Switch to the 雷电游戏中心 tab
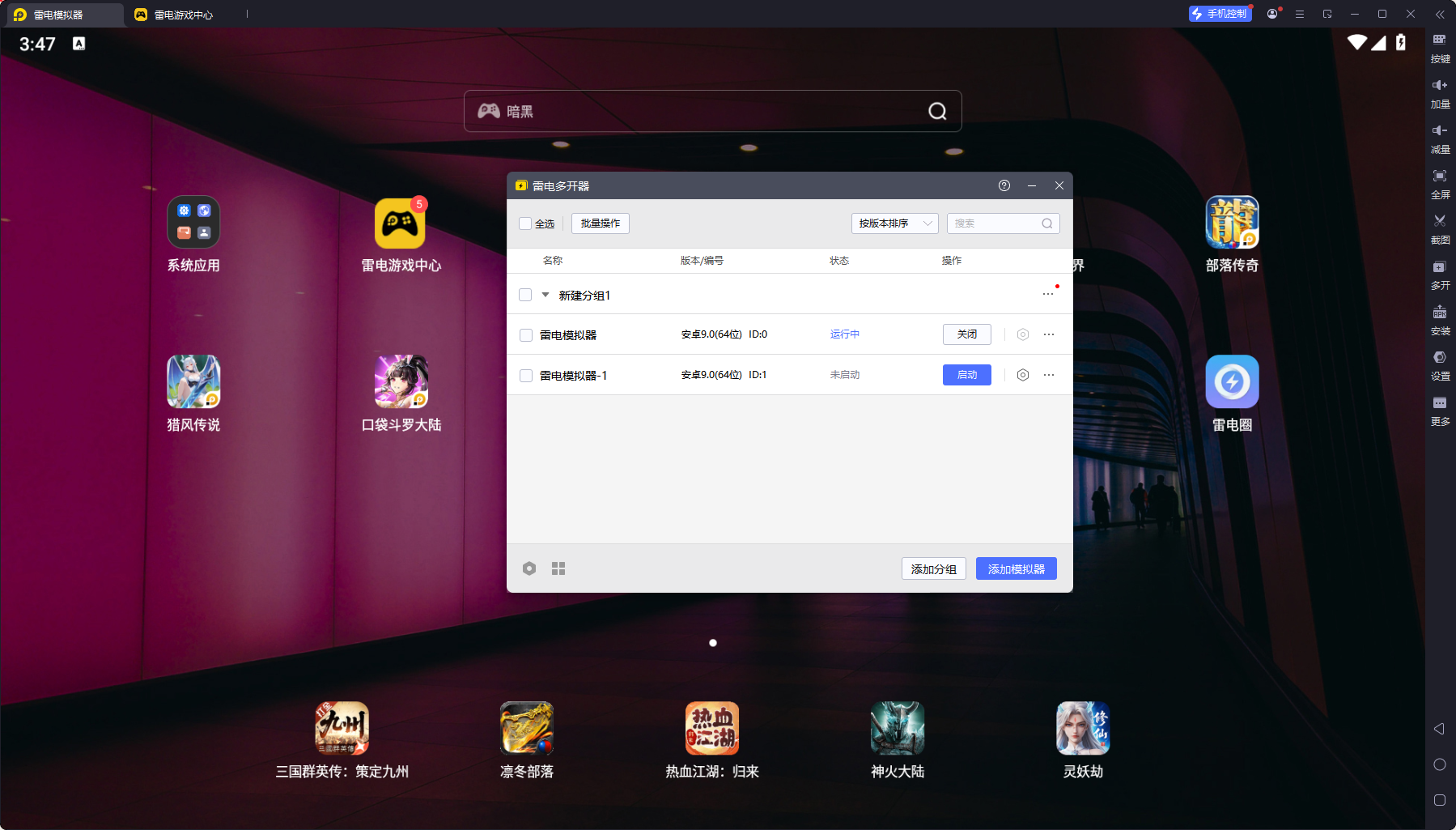This screenshot has height=830, width=1456. pos(175,15)
